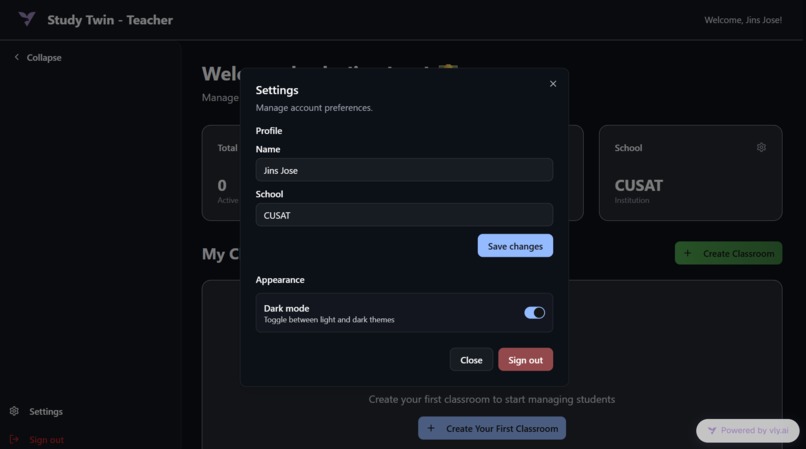806x449 pixels.
Task: Click the red Sign out button
Action: pyautogui.click(x=525, y=360)
